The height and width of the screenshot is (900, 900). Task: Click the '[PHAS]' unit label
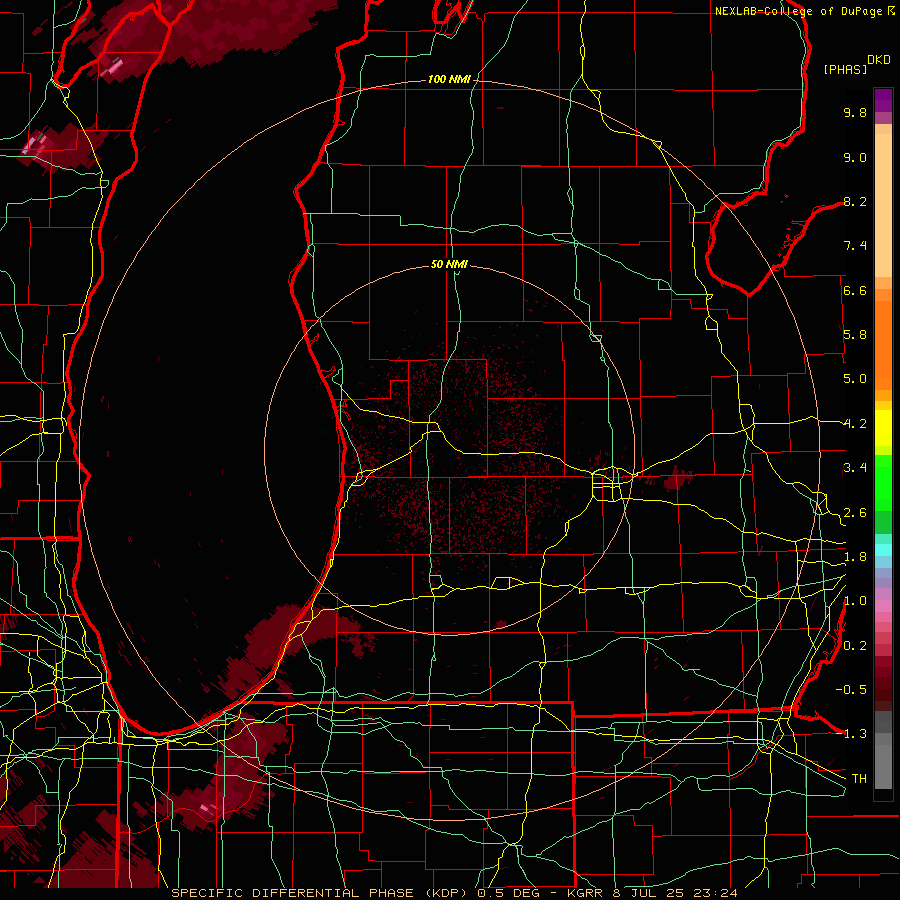click(x=845, y=69)
